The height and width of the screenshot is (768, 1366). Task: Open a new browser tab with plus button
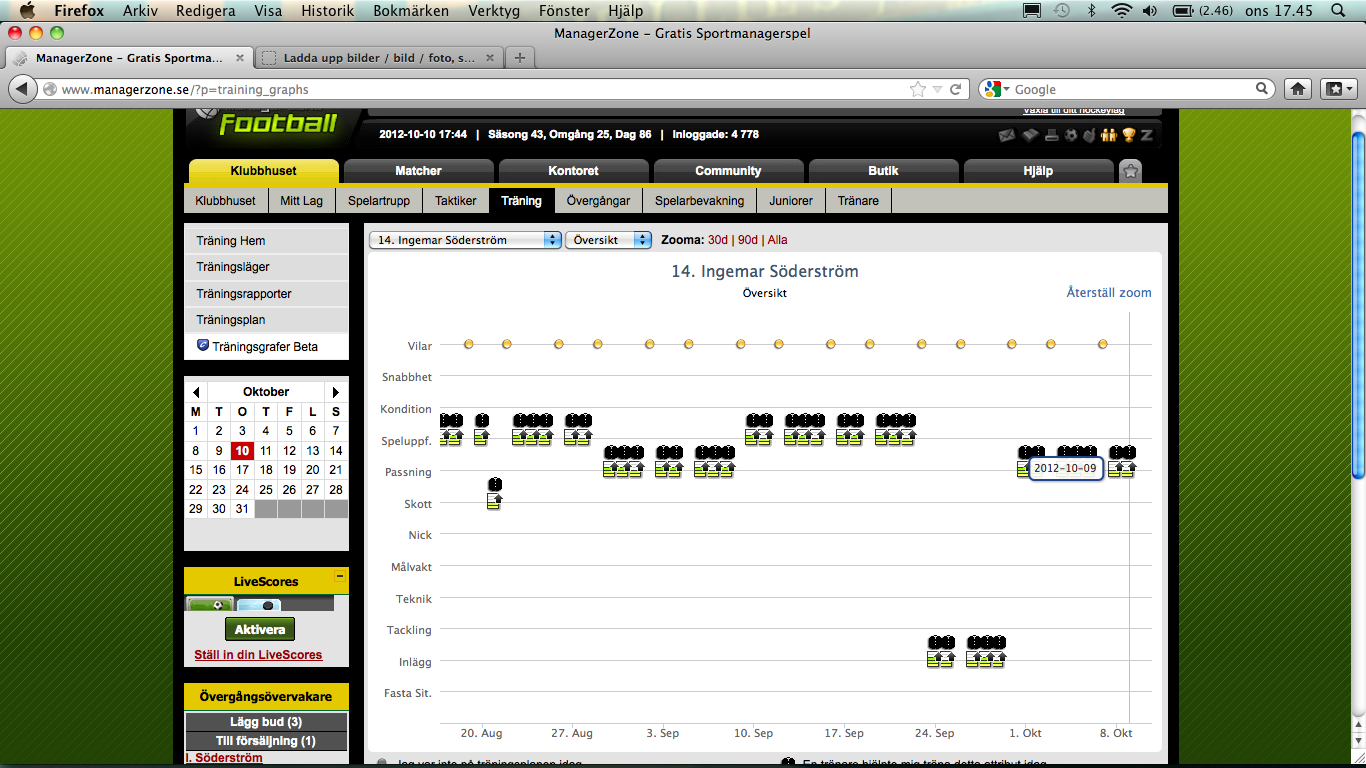pyautogui.click(x=519, y=58)
